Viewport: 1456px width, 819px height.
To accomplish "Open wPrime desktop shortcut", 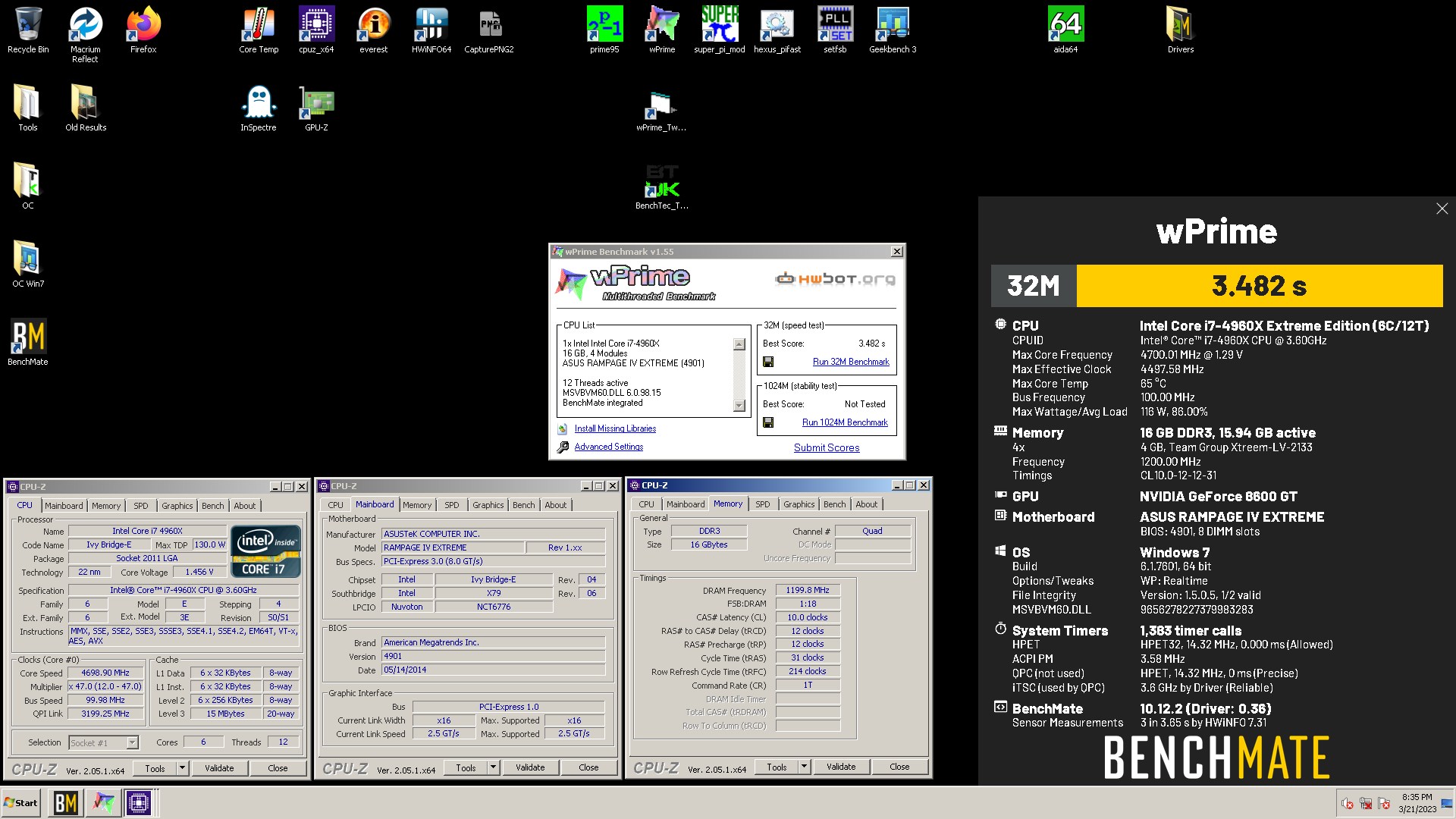I will click(662, 30).
